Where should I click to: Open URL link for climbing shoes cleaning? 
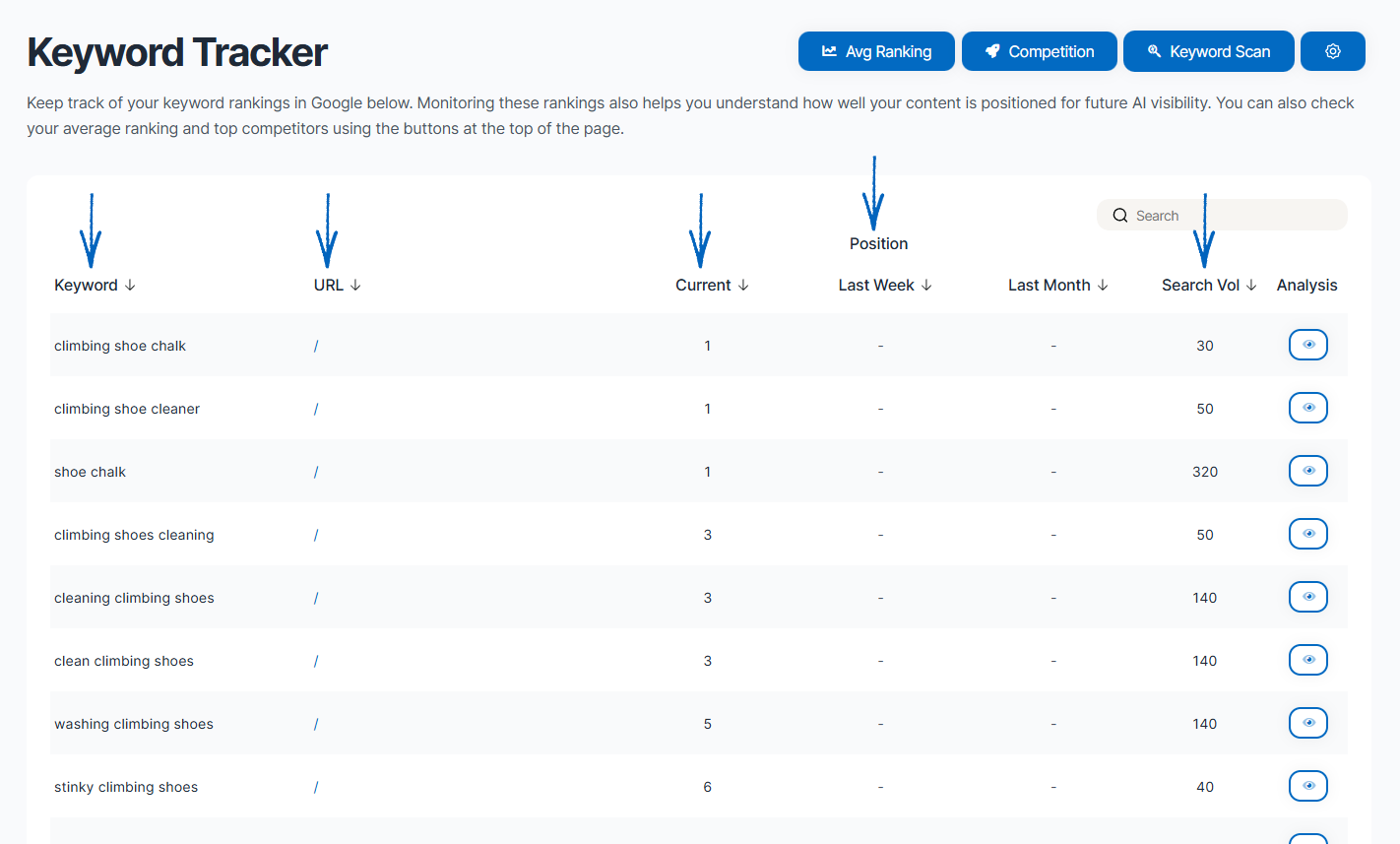click(x=316, y=535)
